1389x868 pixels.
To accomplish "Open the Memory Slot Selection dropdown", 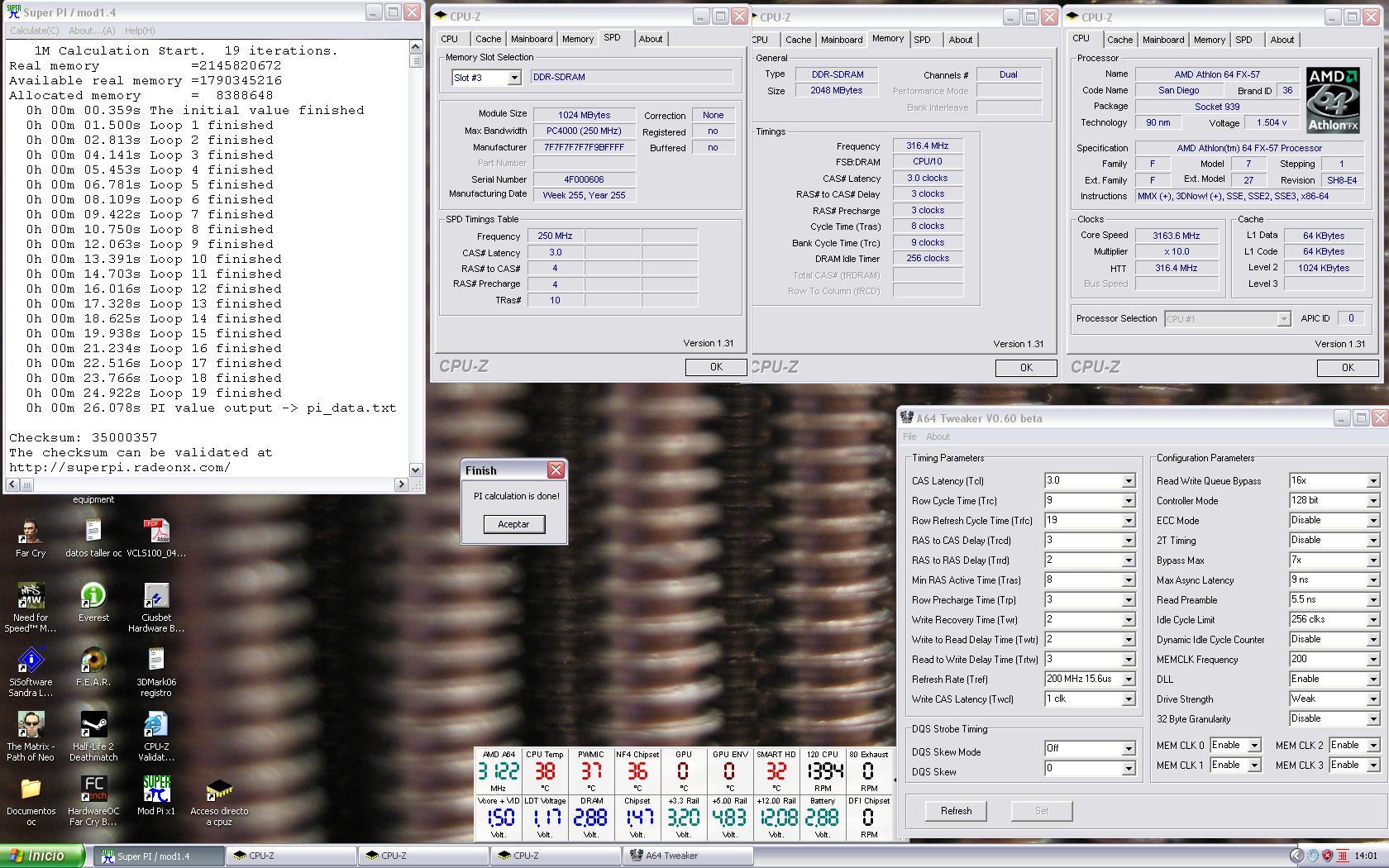I will [x=513, y=78].
